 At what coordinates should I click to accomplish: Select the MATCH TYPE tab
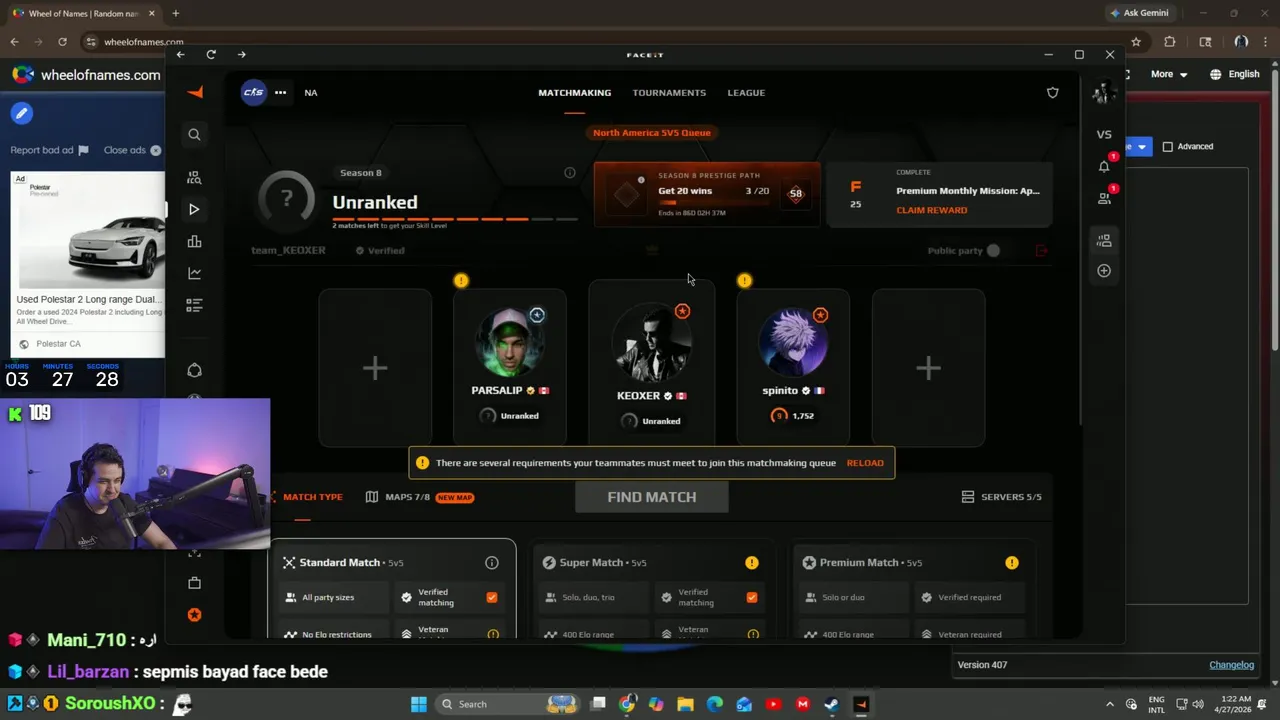pos(305,497)
